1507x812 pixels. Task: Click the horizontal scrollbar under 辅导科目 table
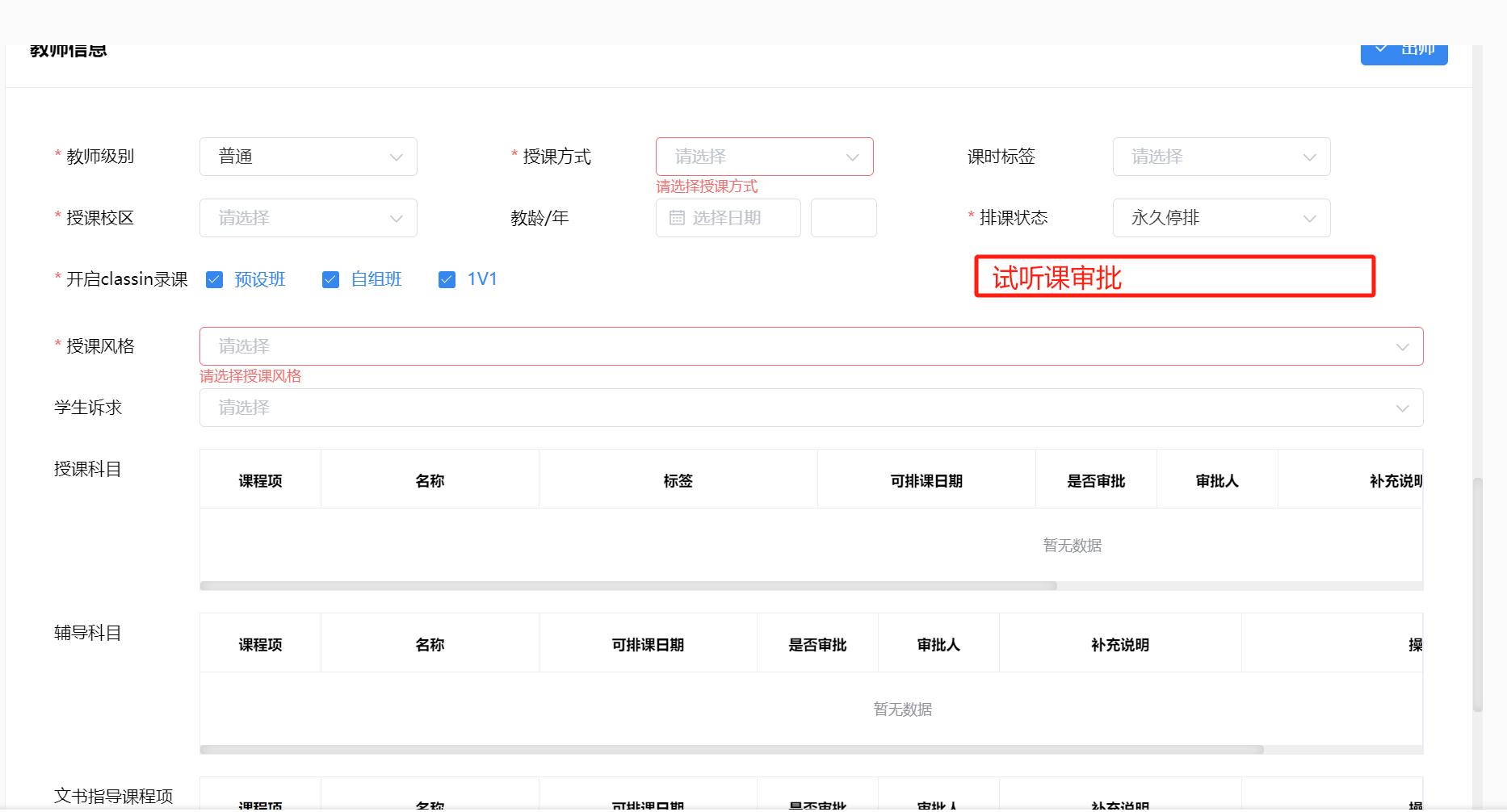731,750
